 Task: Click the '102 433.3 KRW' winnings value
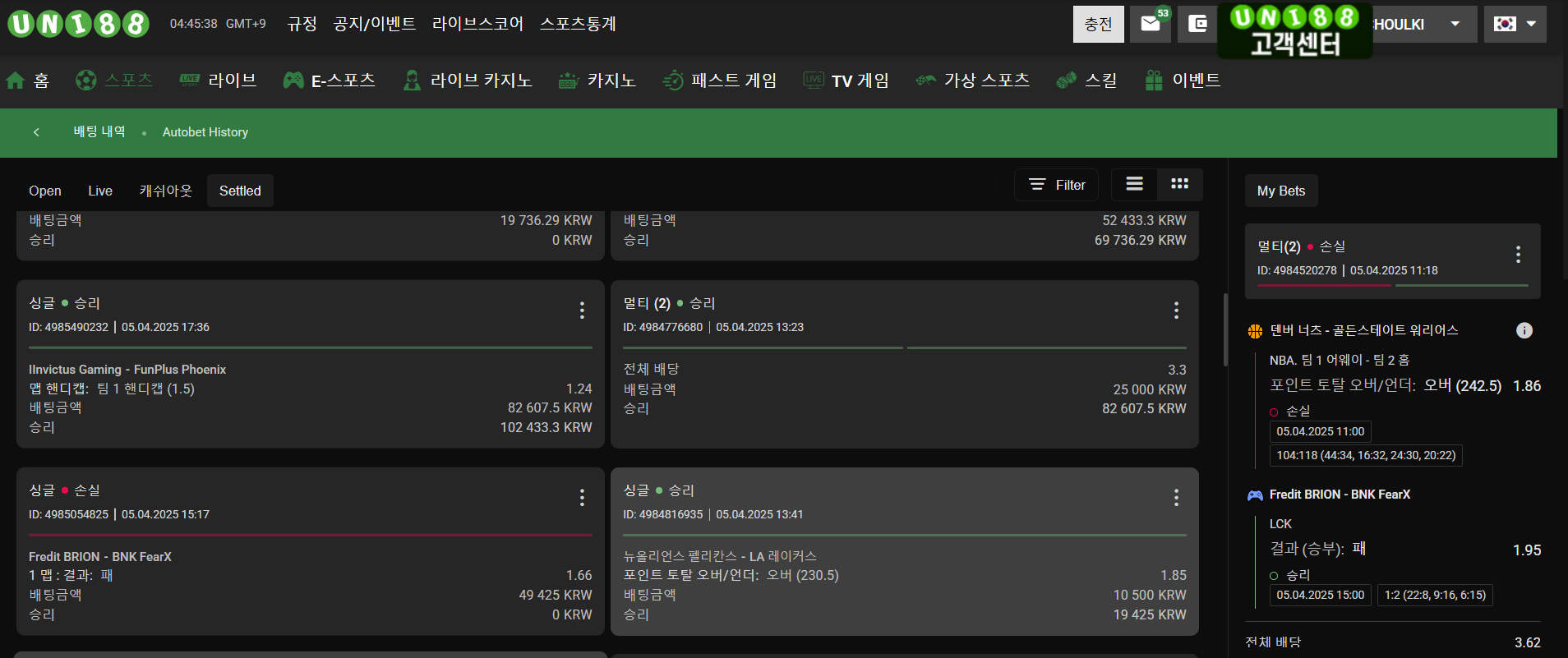546,427
